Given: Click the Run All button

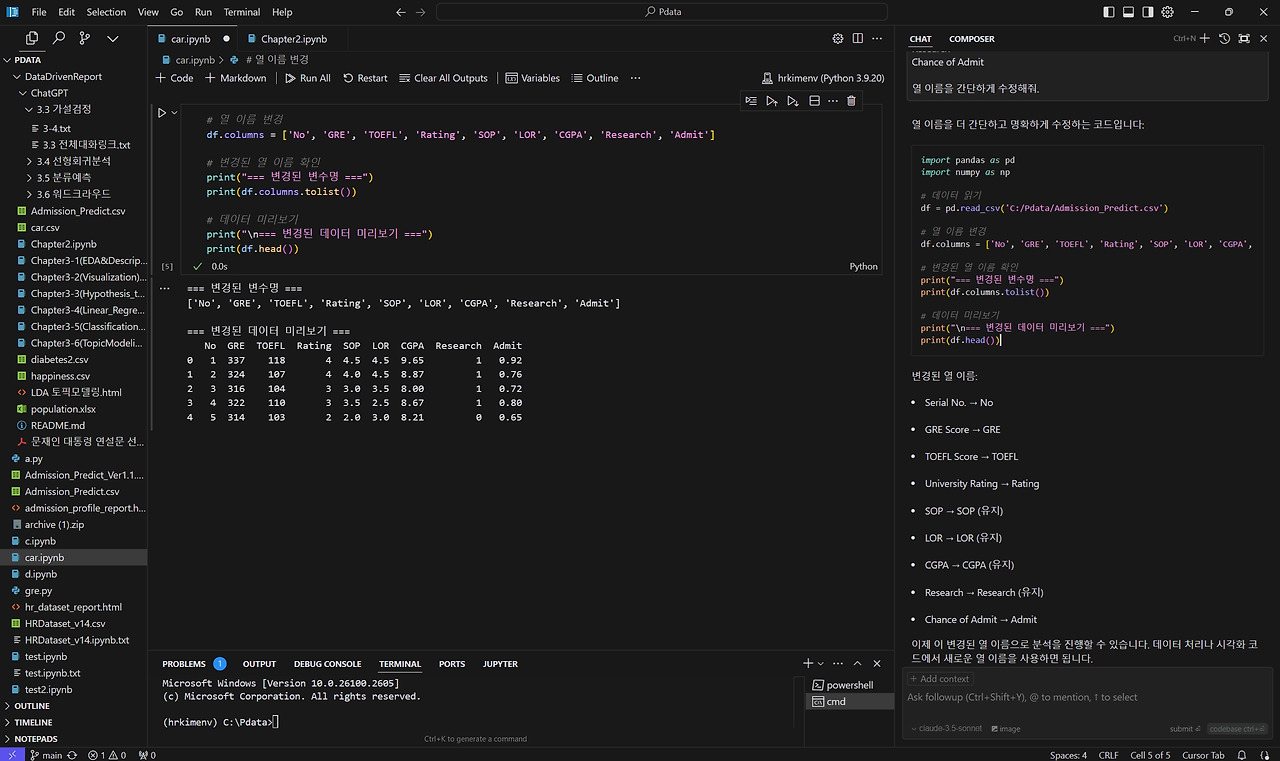Looking at the screenshot, I should (x=307, y=78).
